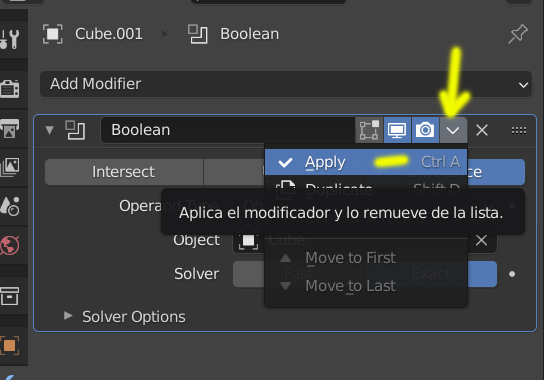Toggle Boolean modifier edit mode display
This screenshot has height=380, width=544.
point(369,130)
